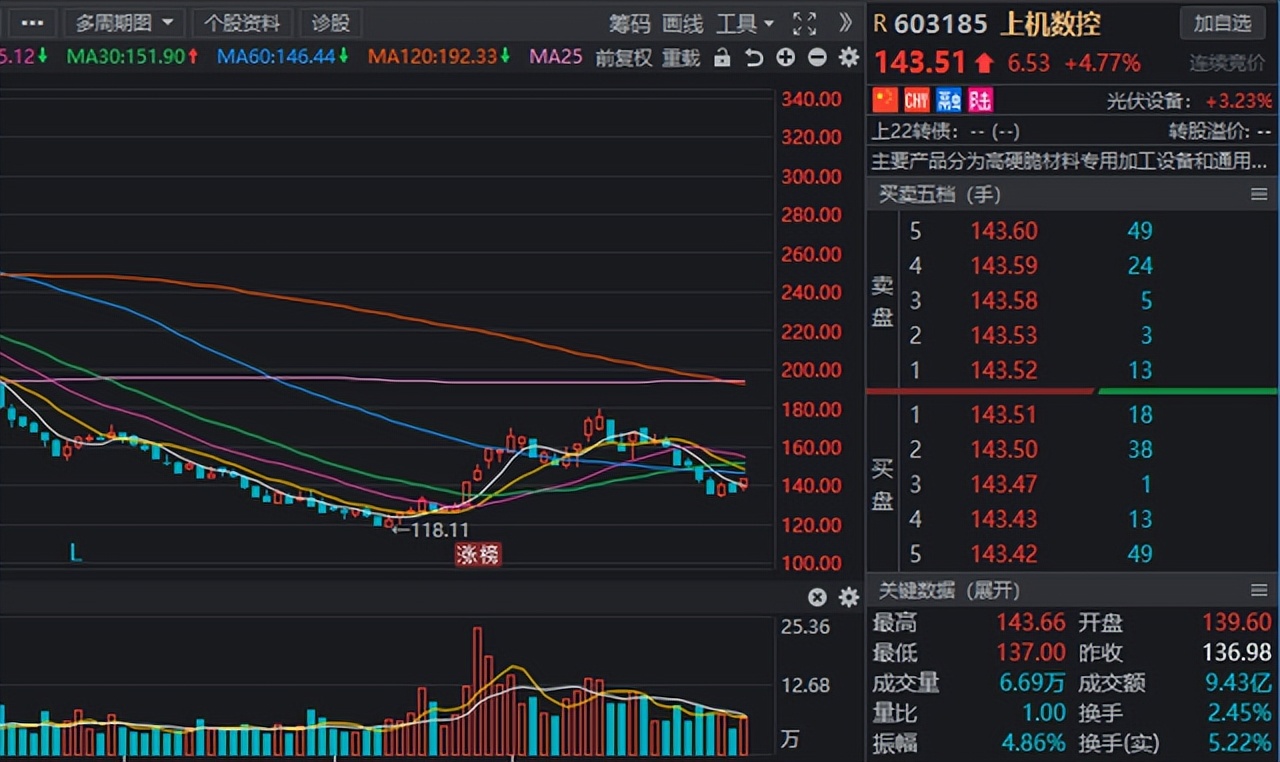The width and height of the screenshot is (1280, 762).
Task: Click the CNY currency icon
Action: click(x=916, y=100)
